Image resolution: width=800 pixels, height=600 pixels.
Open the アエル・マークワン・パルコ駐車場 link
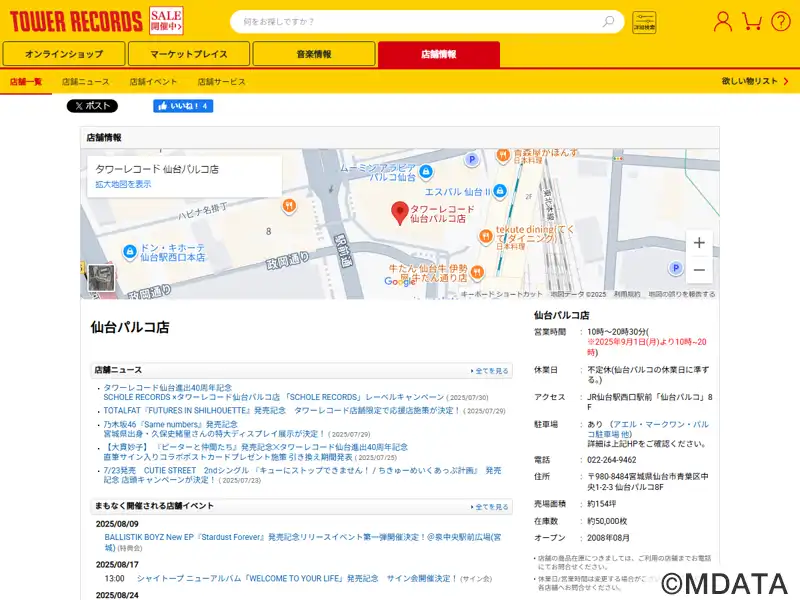tap(648, 429)
